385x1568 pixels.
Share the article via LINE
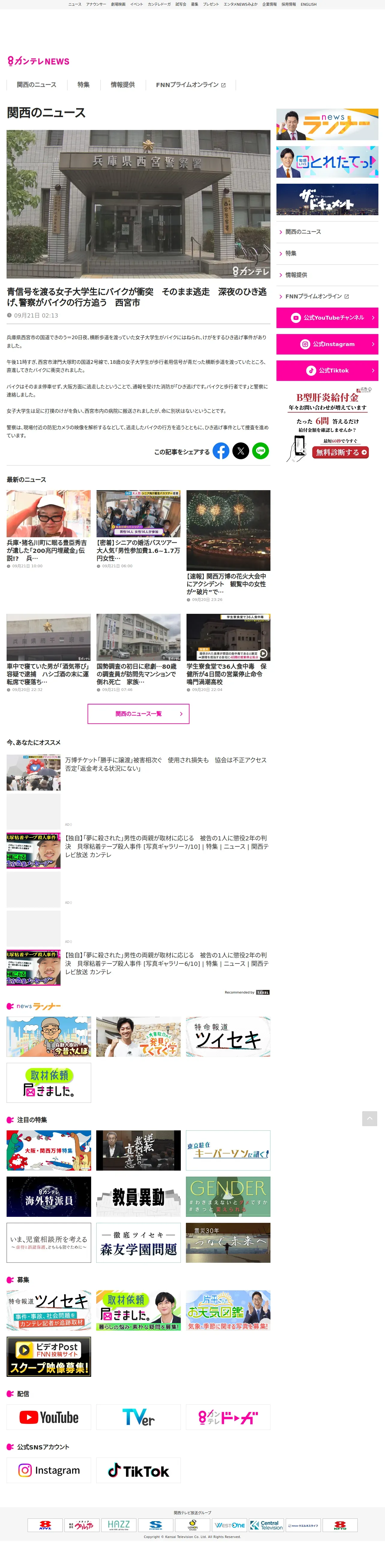click(x=260, y=451)
